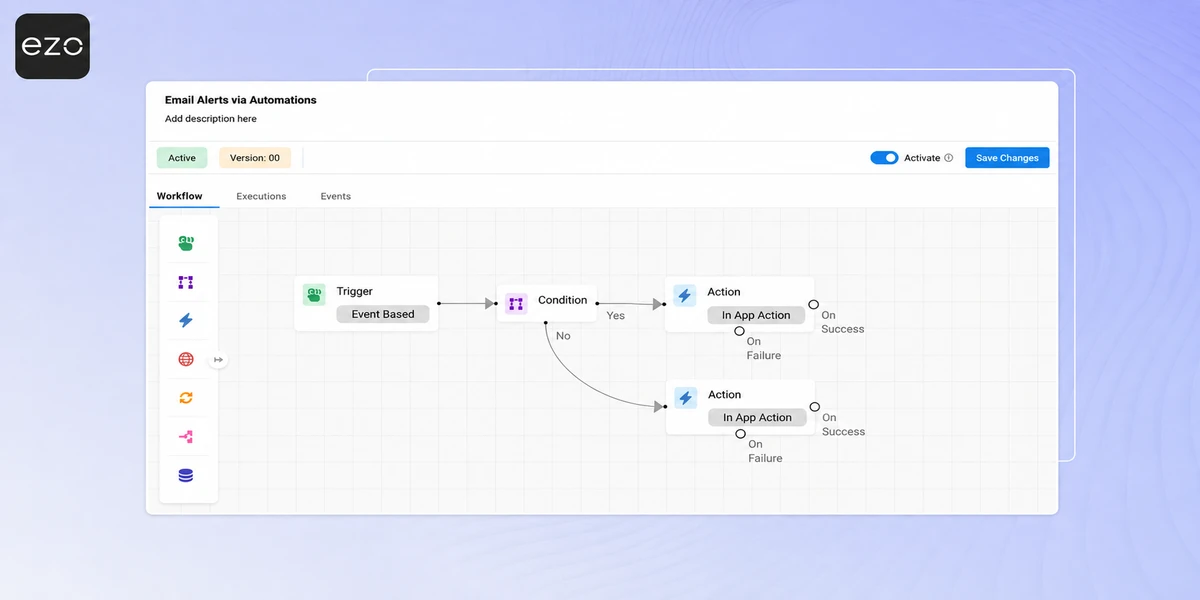Screen dimensions: 1200x600
Task: Click On Failure connector of lower Action
Action: [x=740, y=434]
